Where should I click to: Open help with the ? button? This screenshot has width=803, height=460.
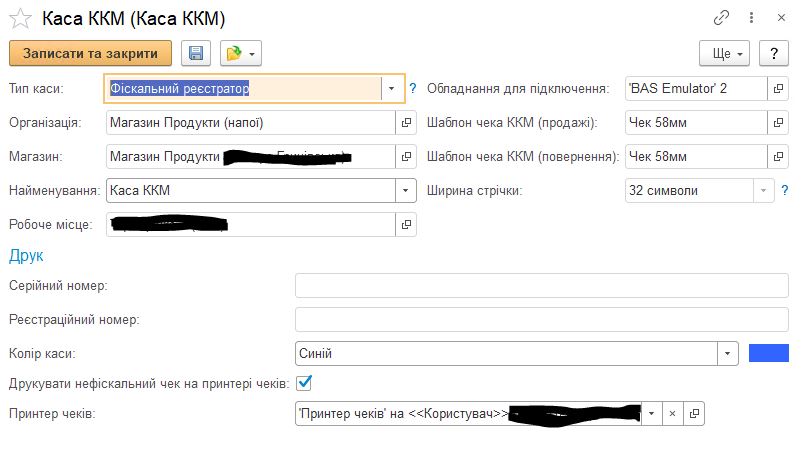click(773, 53)
